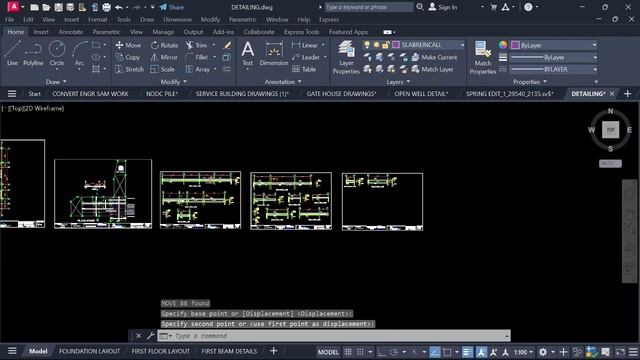The height and width of the screenshot is (360, 640).
Task: Click the customization wrench in command line
Action: [x=150, y=336]
